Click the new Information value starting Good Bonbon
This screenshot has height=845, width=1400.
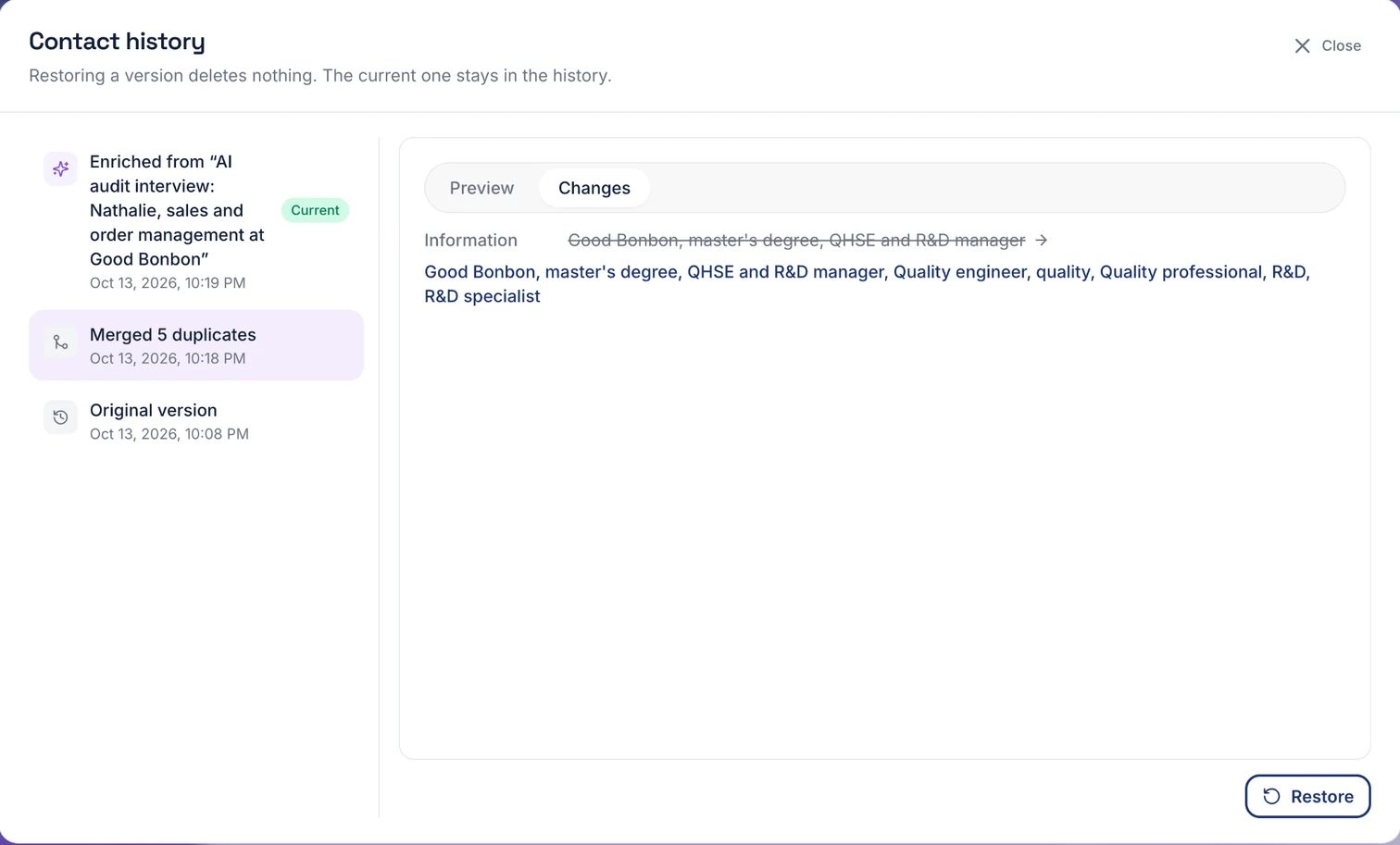pyautogui.click(x=867, y=284)
